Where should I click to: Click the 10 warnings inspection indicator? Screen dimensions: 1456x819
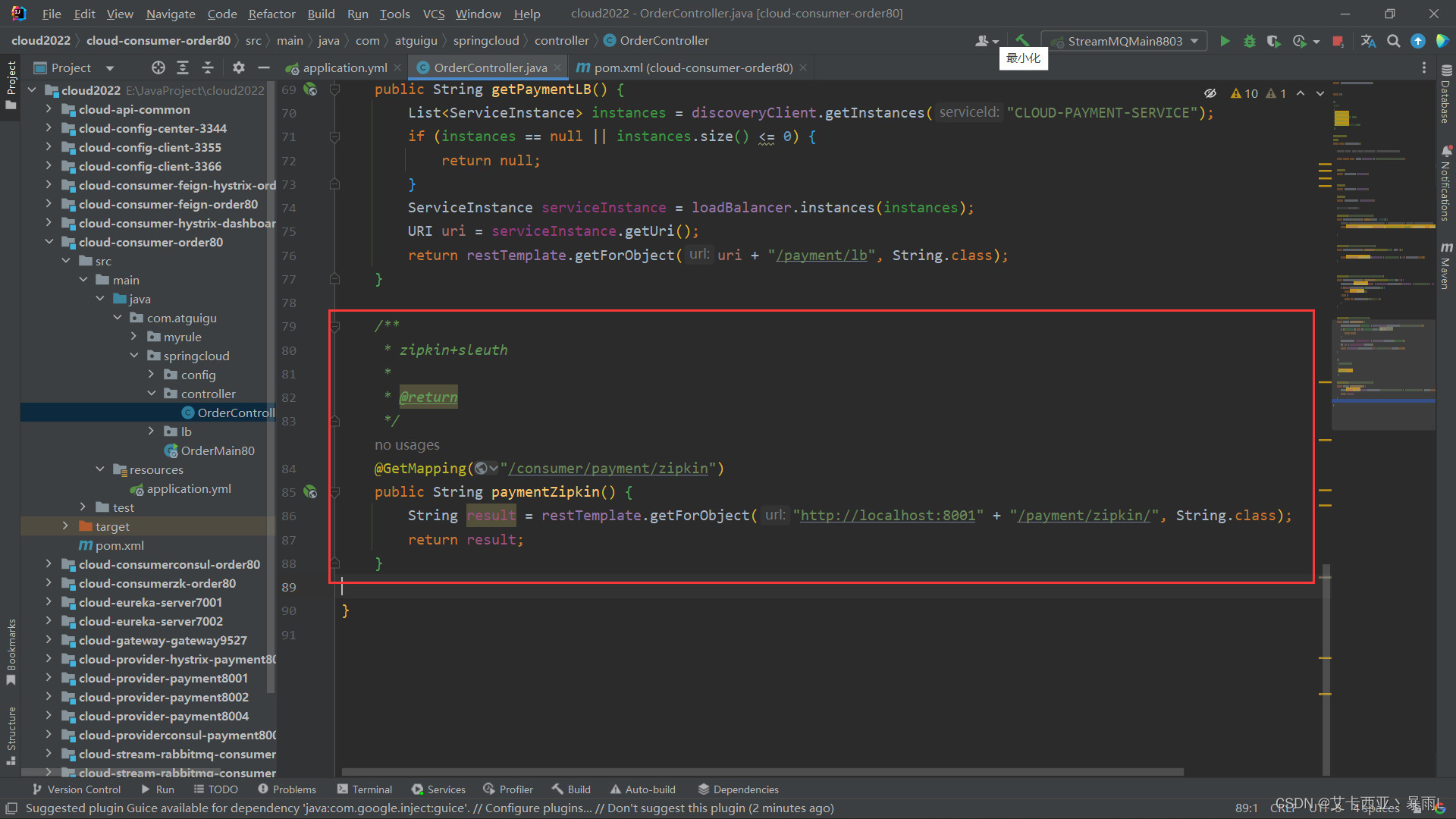coord(1244,93)
